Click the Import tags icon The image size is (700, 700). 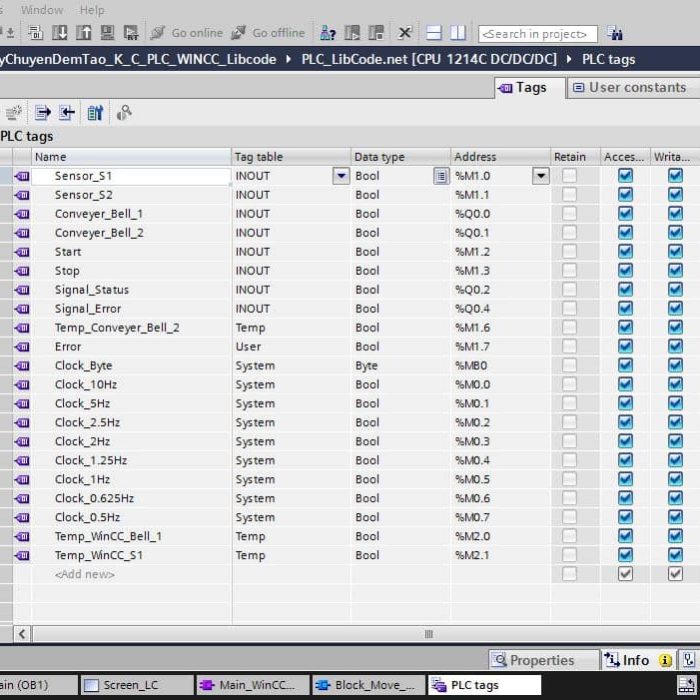(x=67, y=112)
